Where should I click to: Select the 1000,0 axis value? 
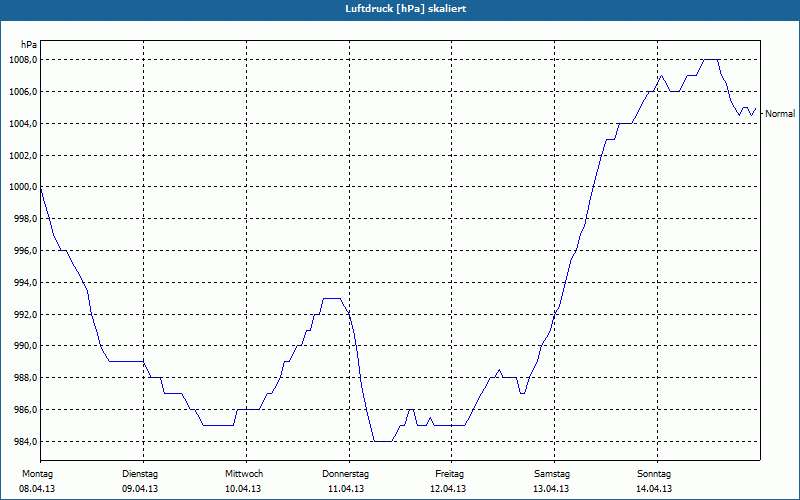tap(23, 187)
